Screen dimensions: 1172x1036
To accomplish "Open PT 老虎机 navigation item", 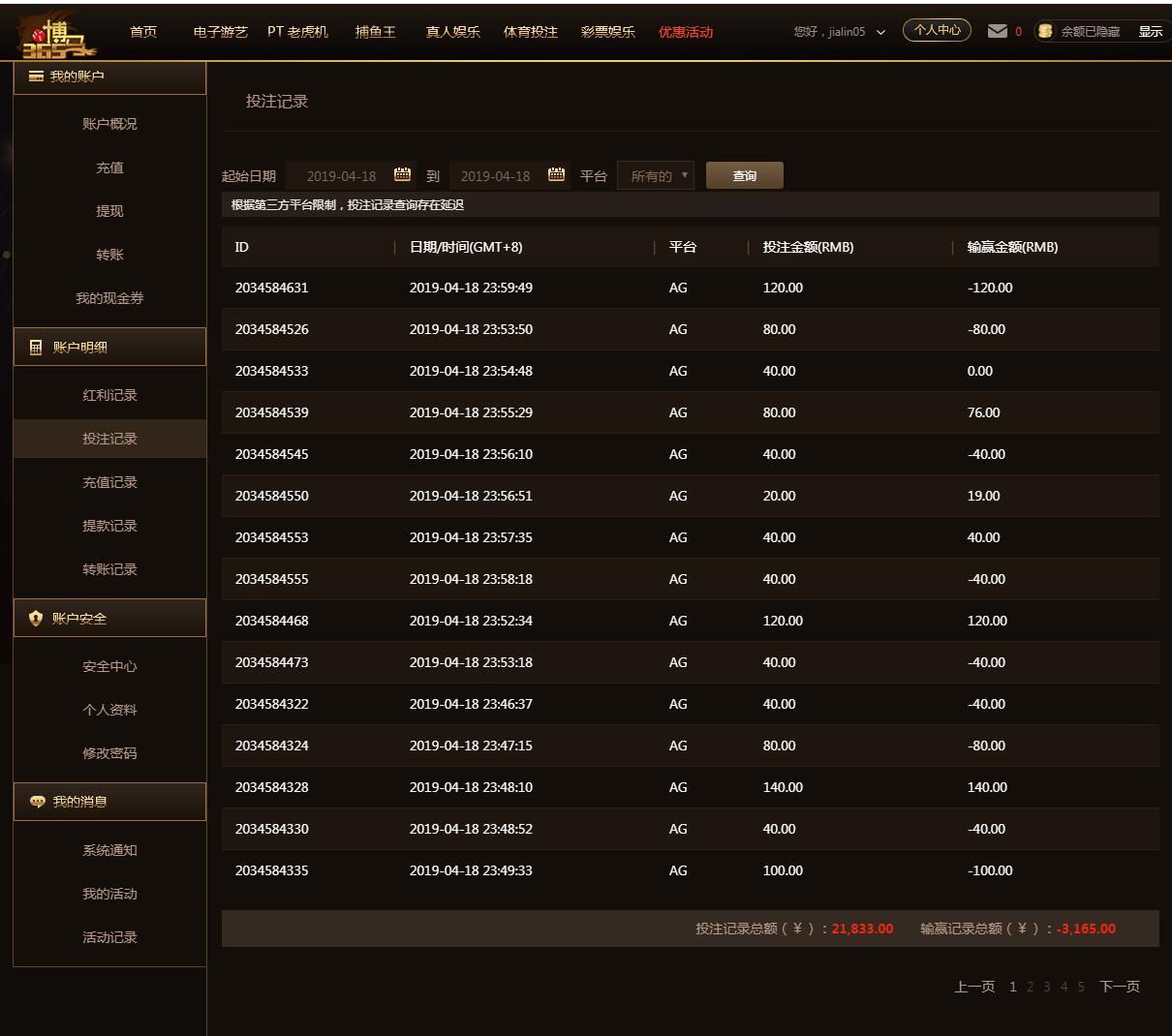I will [x=298, y=31].
